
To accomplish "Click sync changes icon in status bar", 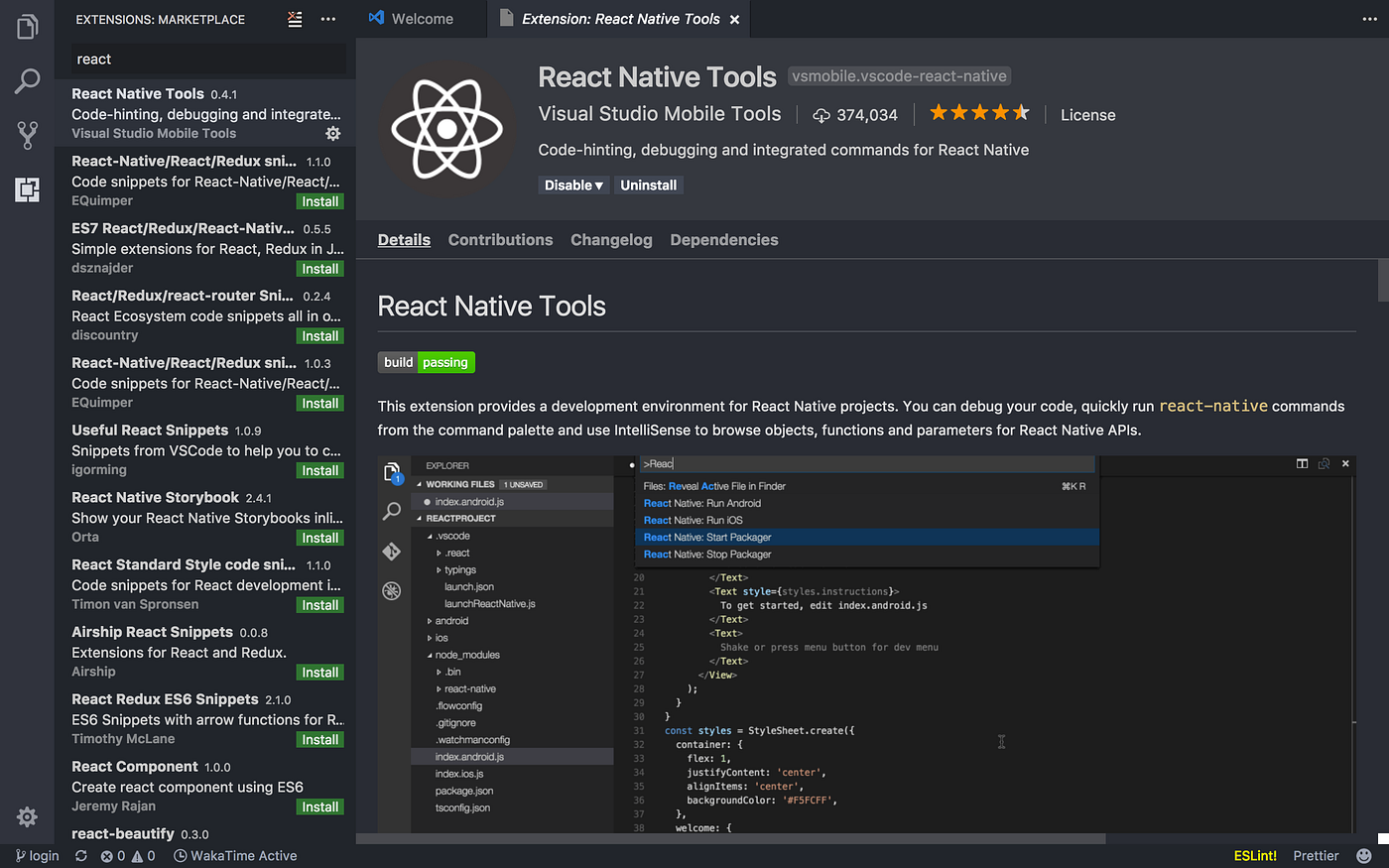I will pyautogui.click(x=81, y=855).
